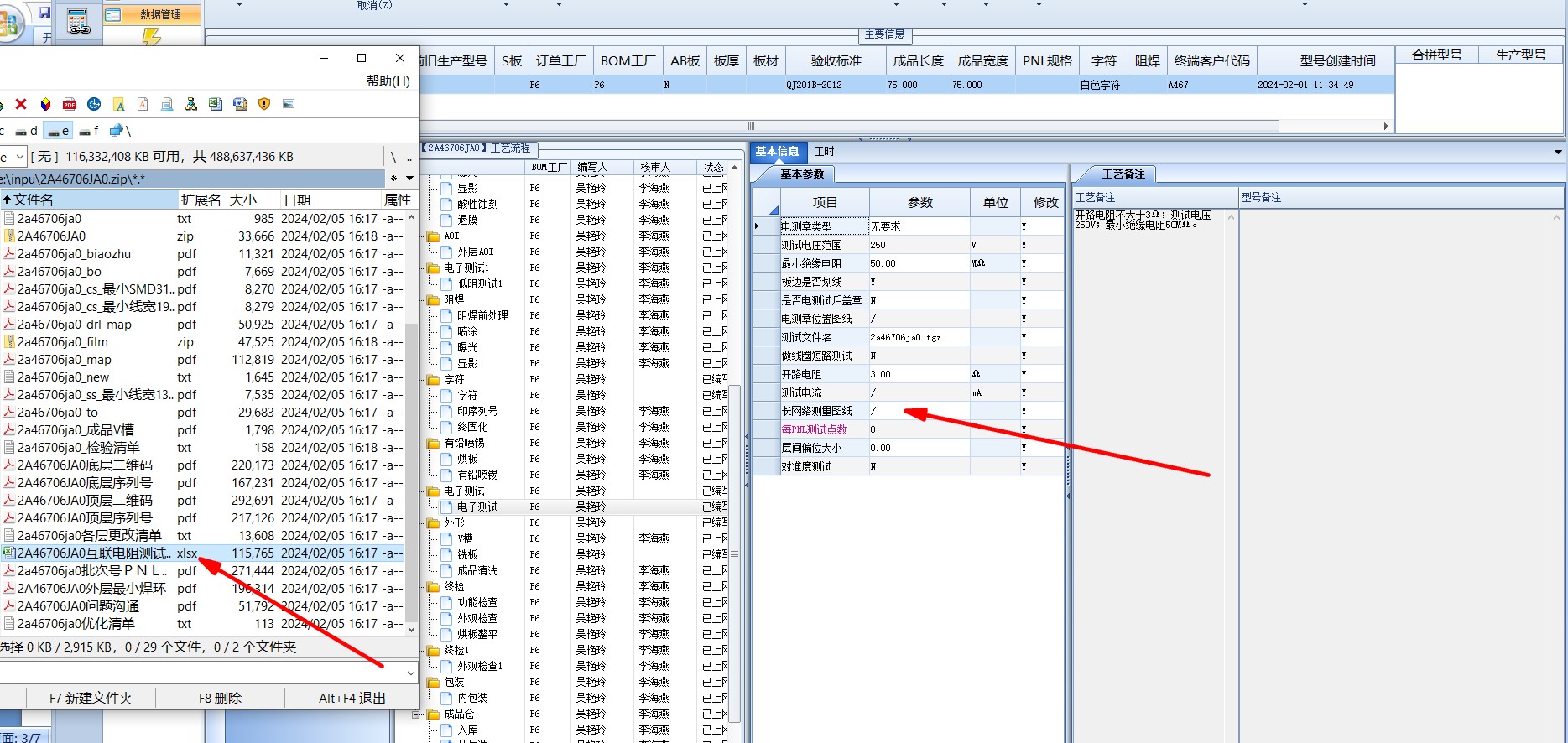This screenshot has height=743, width=1568.
Task: Click the yellow page letter A icon
Action: [118, 104]
